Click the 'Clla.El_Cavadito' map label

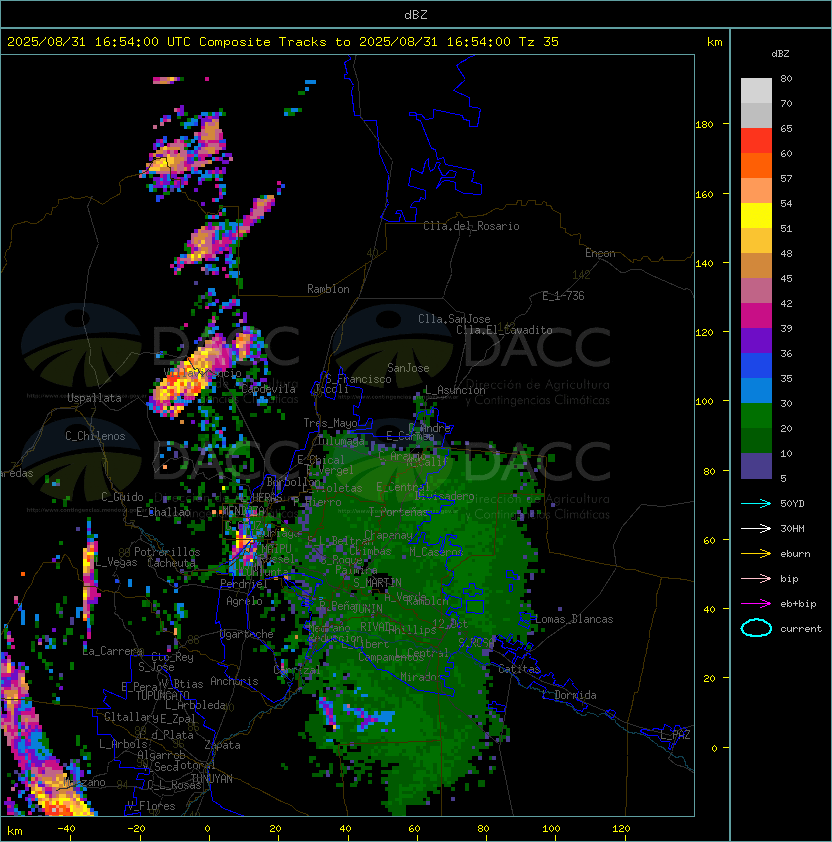(x=504, y=330)
